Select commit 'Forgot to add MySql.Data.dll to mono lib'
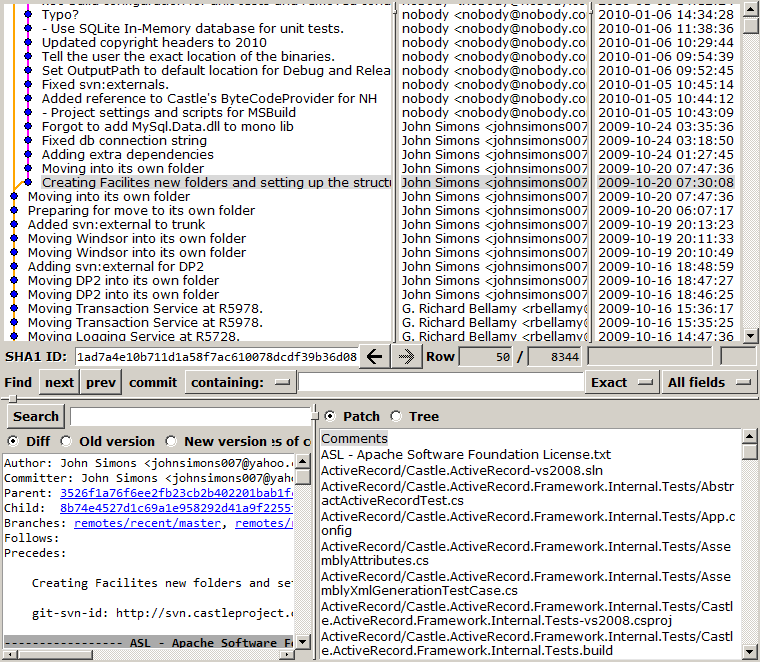The width and height of the screenshot is (760, 662). click(x=168, y=127)
